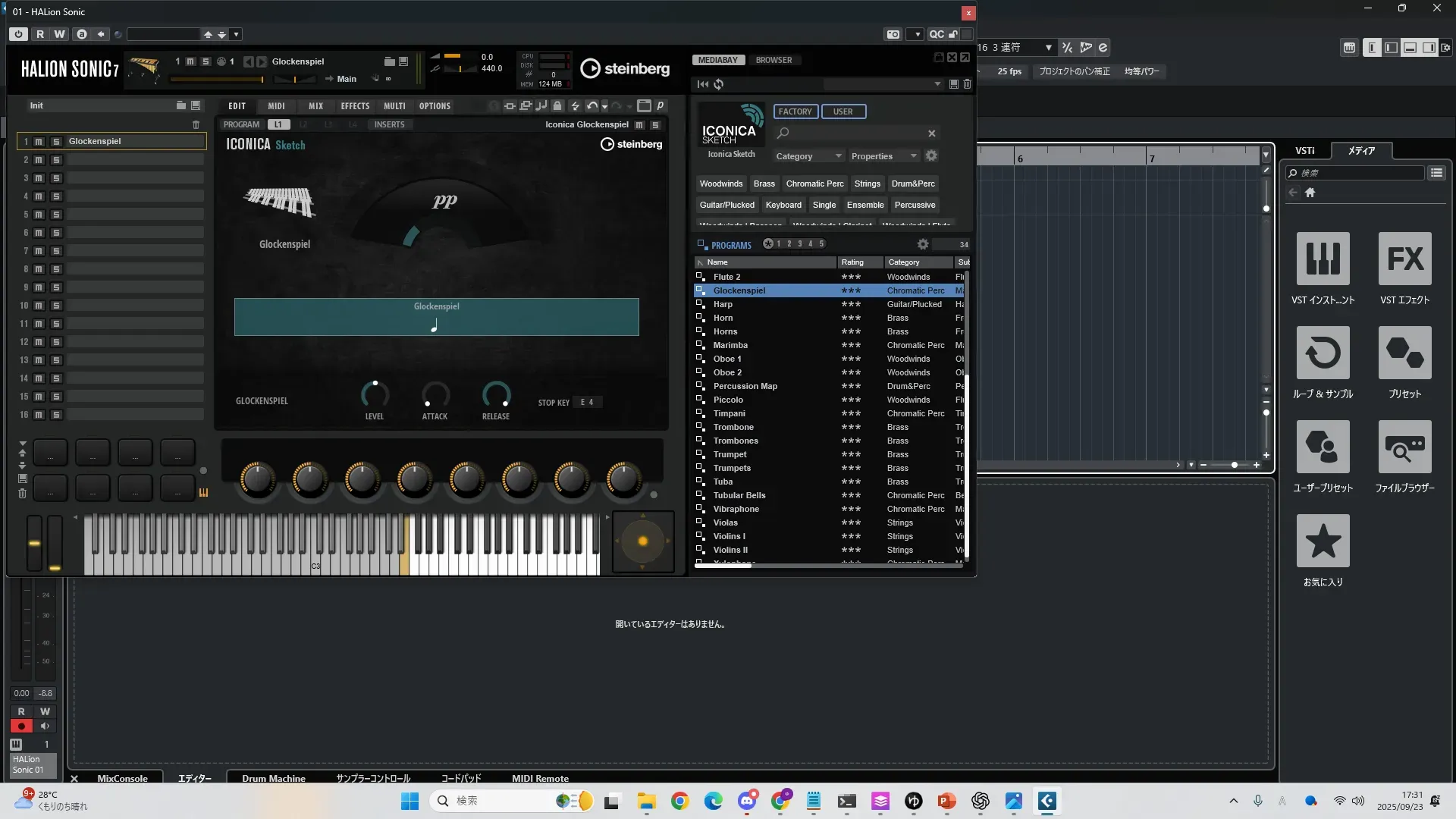The image size is (1456, 819).
Task: Click the USER filter button
Action: pyautogui.click(x=843, y=111)
